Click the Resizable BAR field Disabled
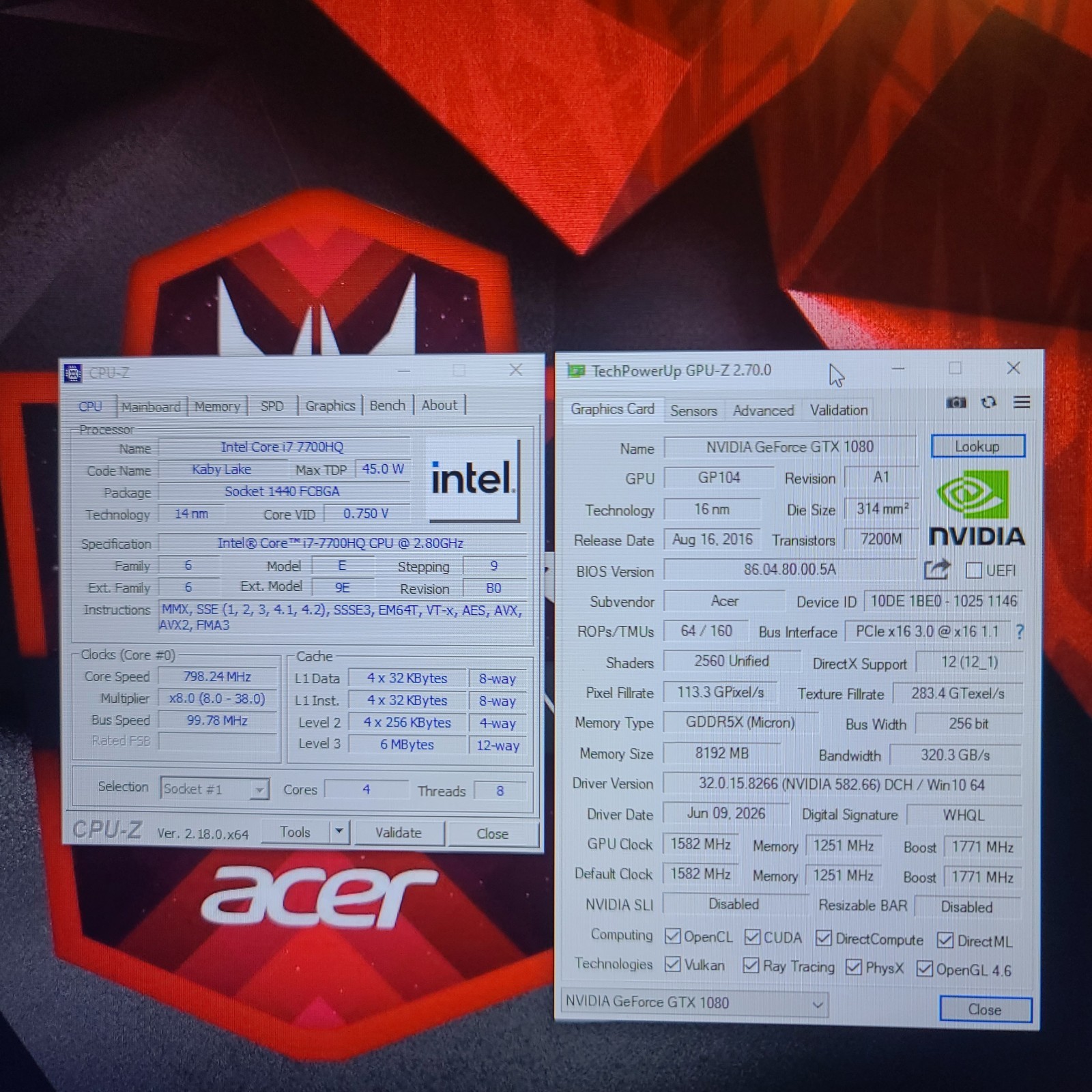The height and width of the screenshot is (1092, 1092). point(967,906)
